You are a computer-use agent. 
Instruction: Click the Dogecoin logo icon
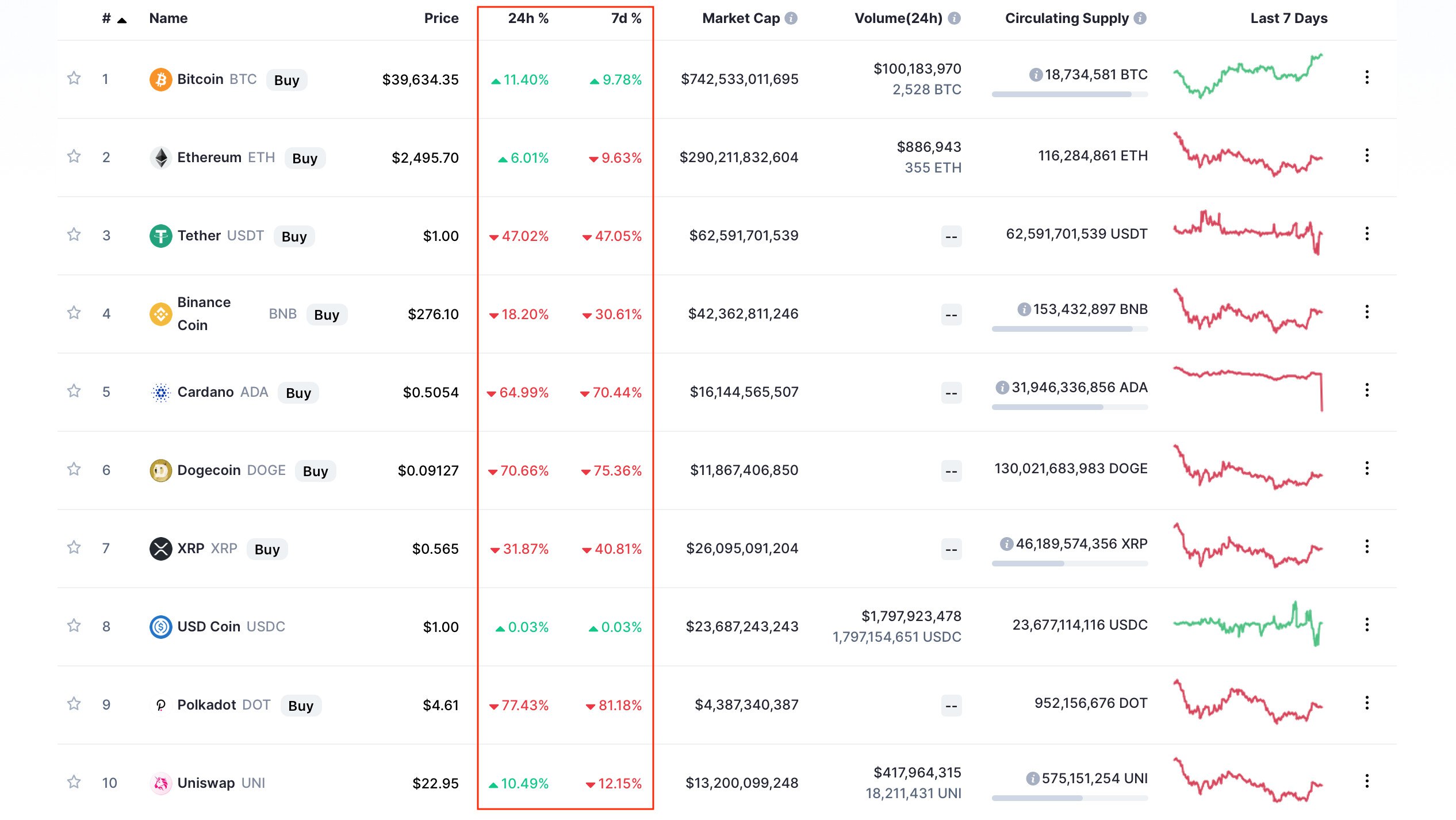click(x=161, y=470)
